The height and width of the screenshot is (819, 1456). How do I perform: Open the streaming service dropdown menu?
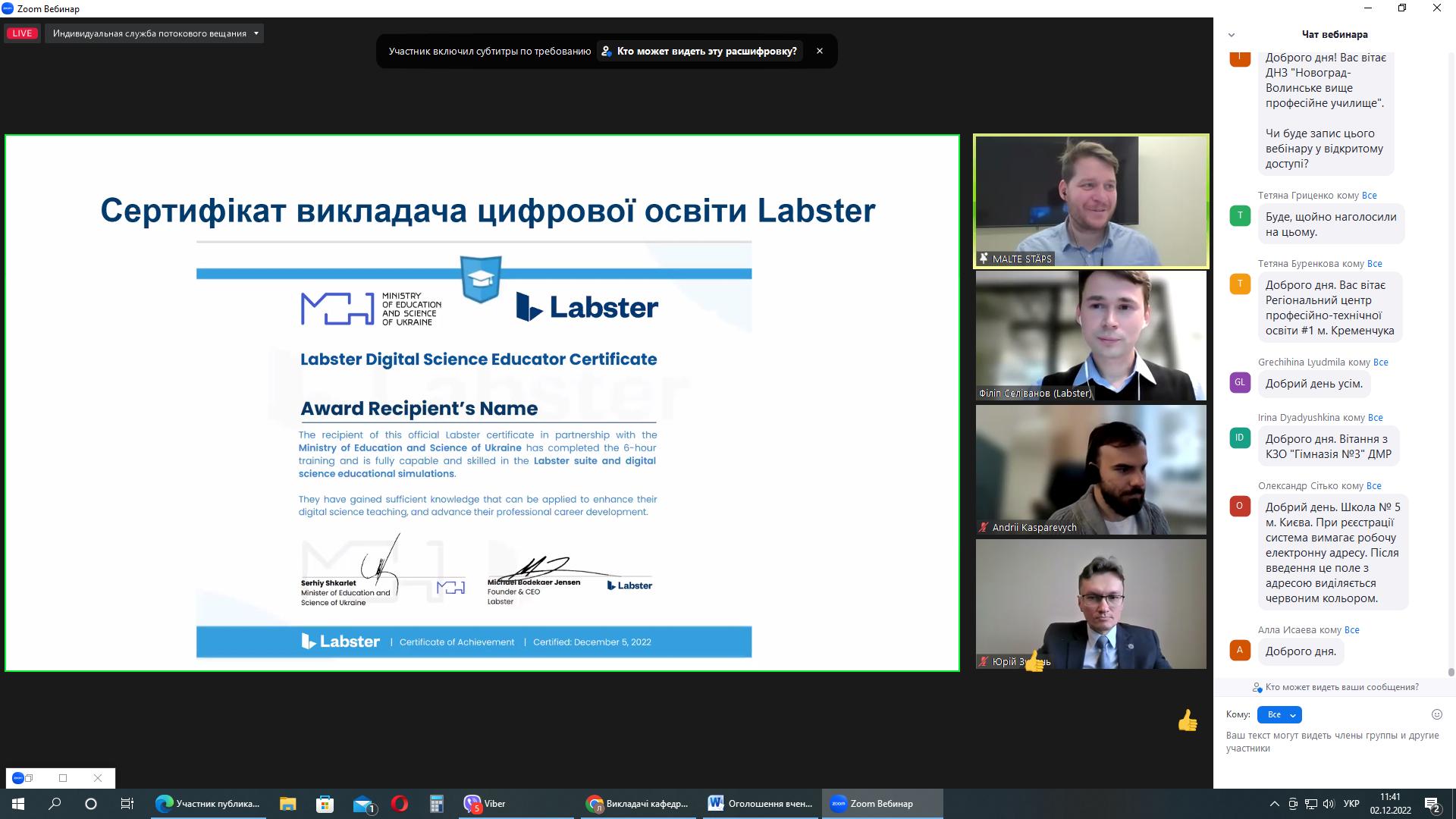pos(155,33)
